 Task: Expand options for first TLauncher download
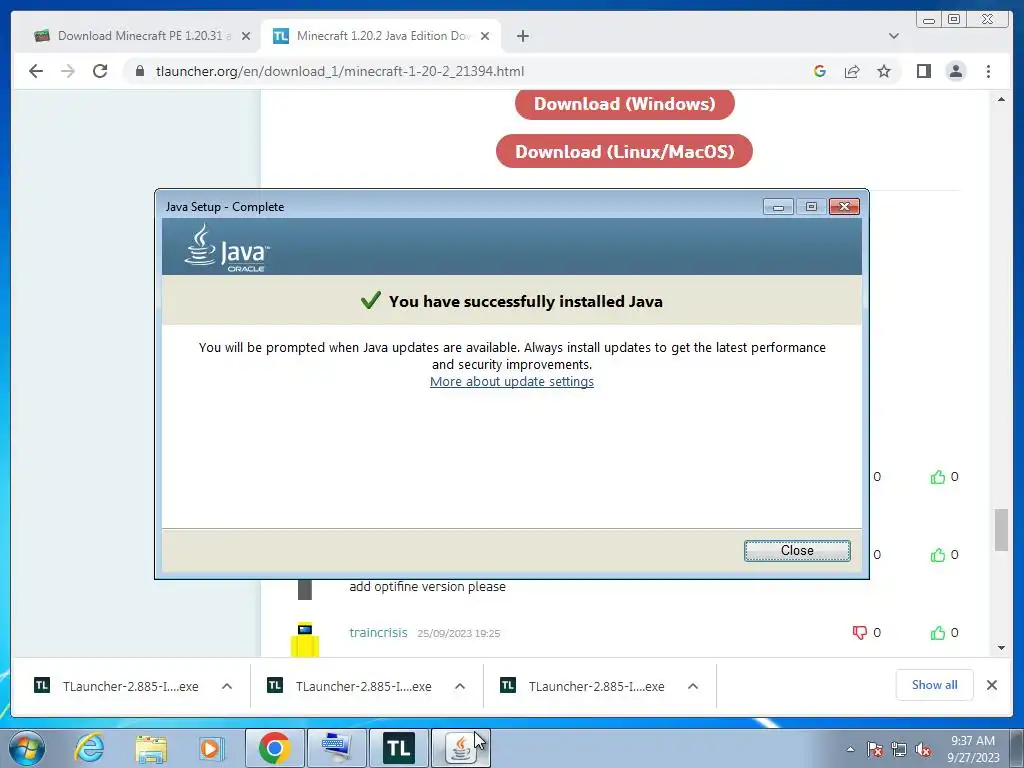pos(227,686)
